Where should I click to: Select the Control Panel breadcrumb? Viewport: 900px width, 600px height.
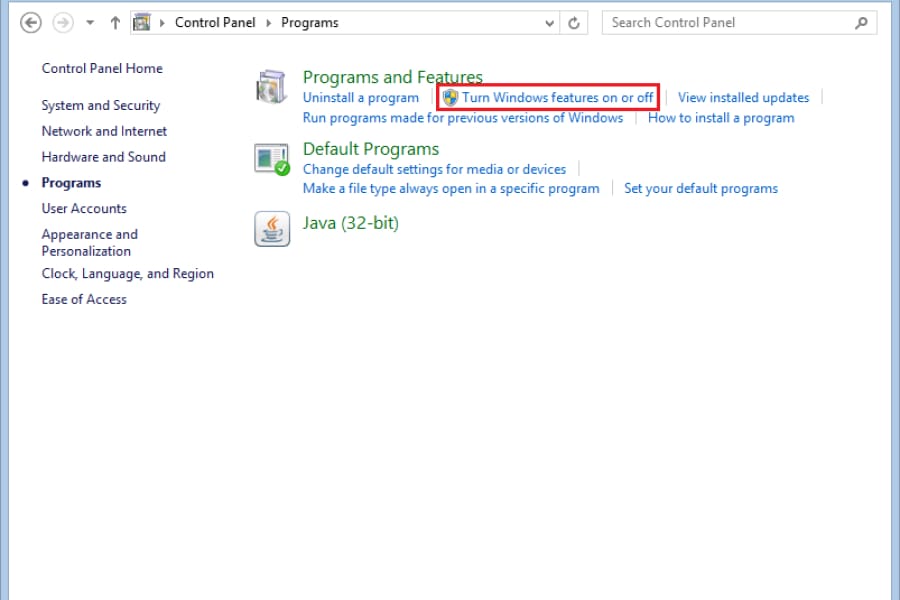(x=215, y=22)
